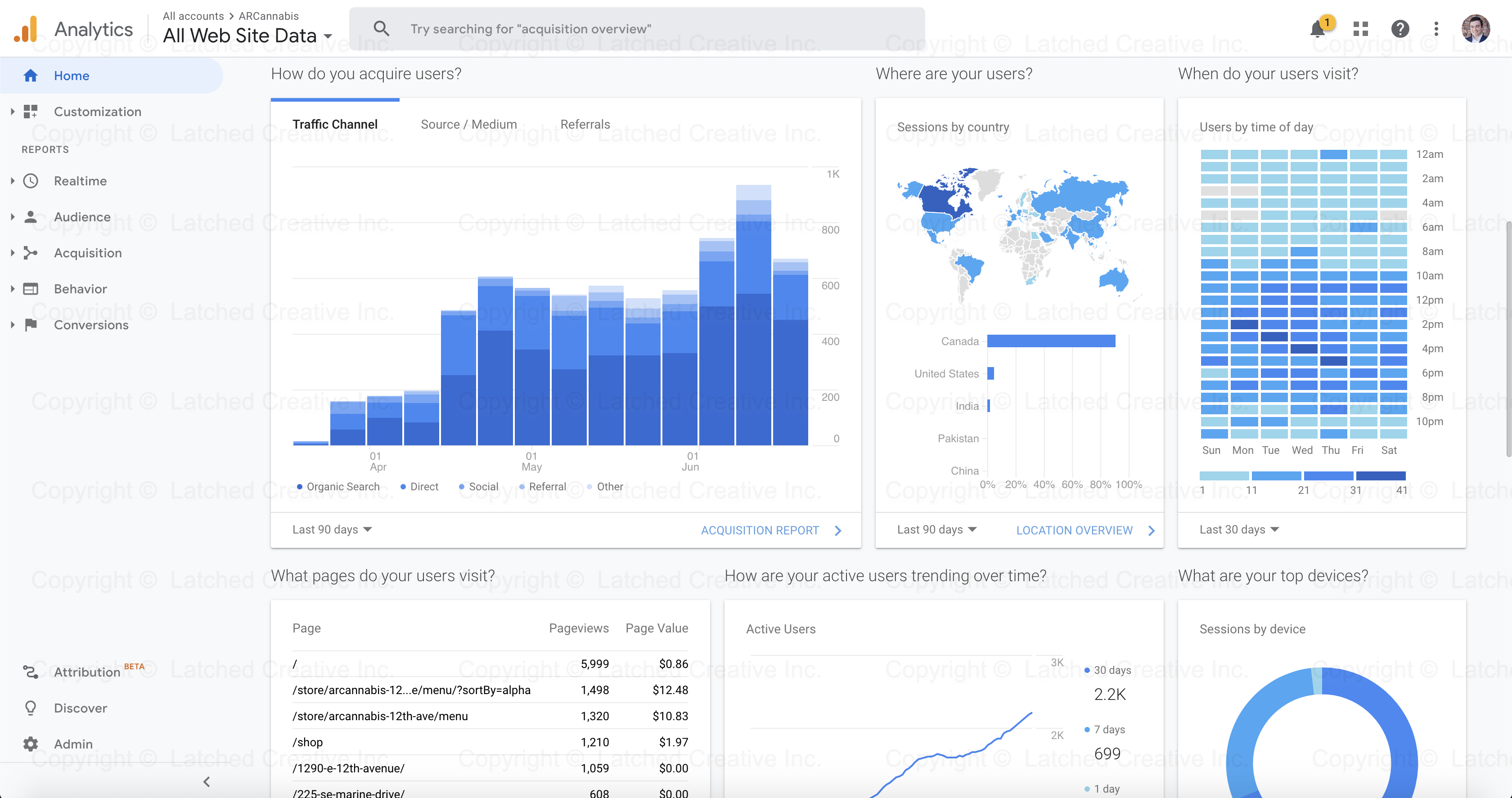Click the Acquisition branching arrows icon
Viewport: 1512px width, 798px height.
31,253
